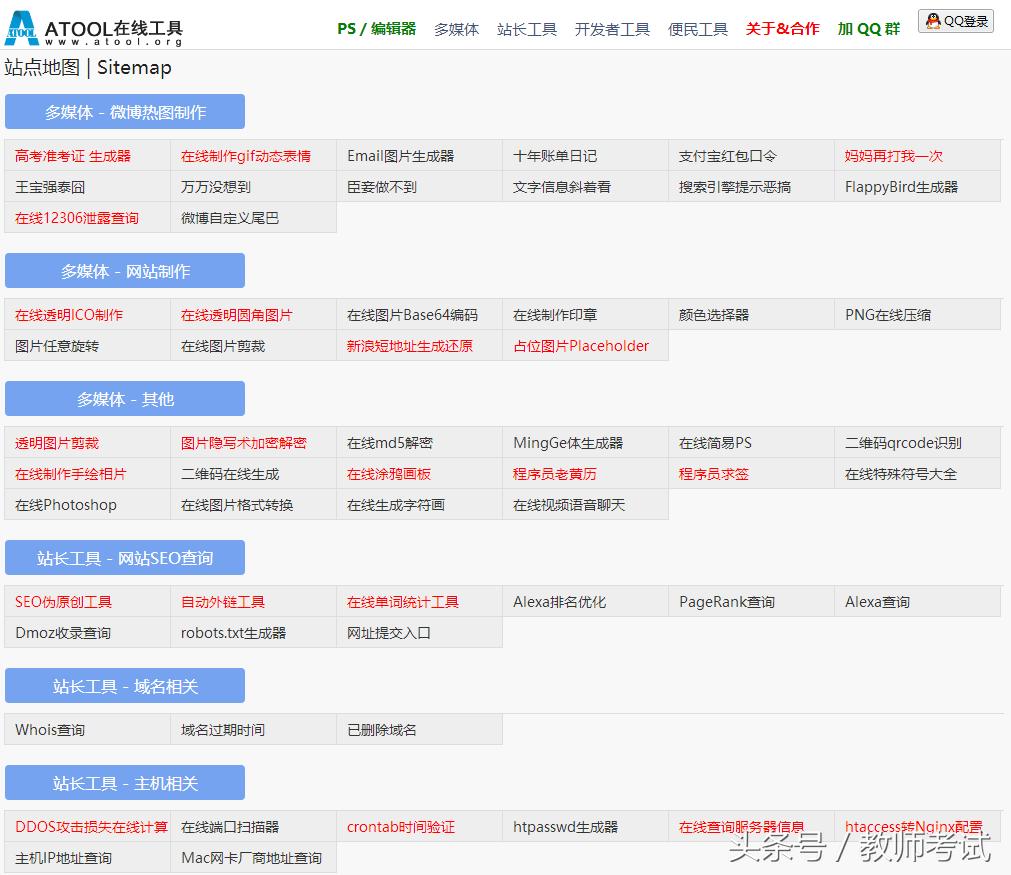
Task: Open the 多媒体 navigation menu
Action: (x=456, y=29)
